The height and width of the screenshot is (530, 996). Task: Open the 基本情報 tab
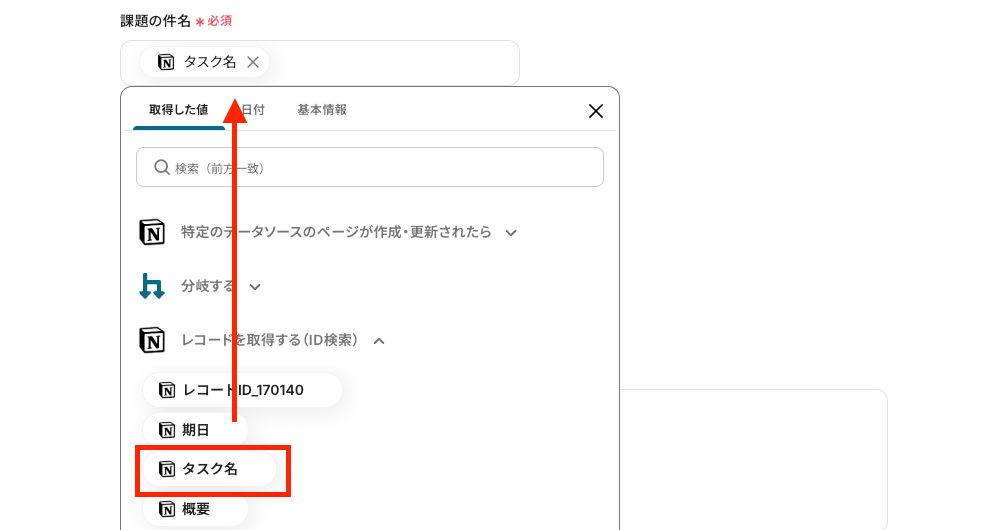[x=322, y=110]
